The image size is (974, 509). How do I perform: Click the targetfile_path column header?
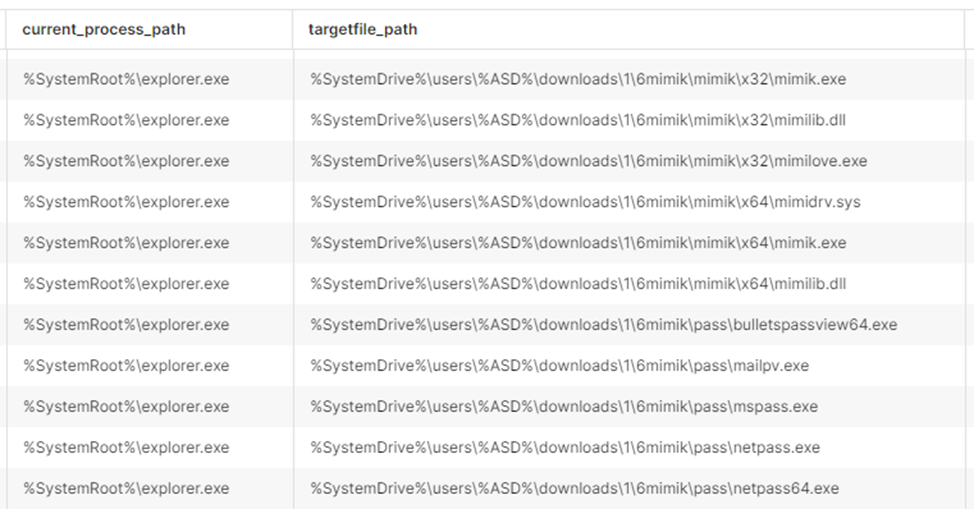363,30
